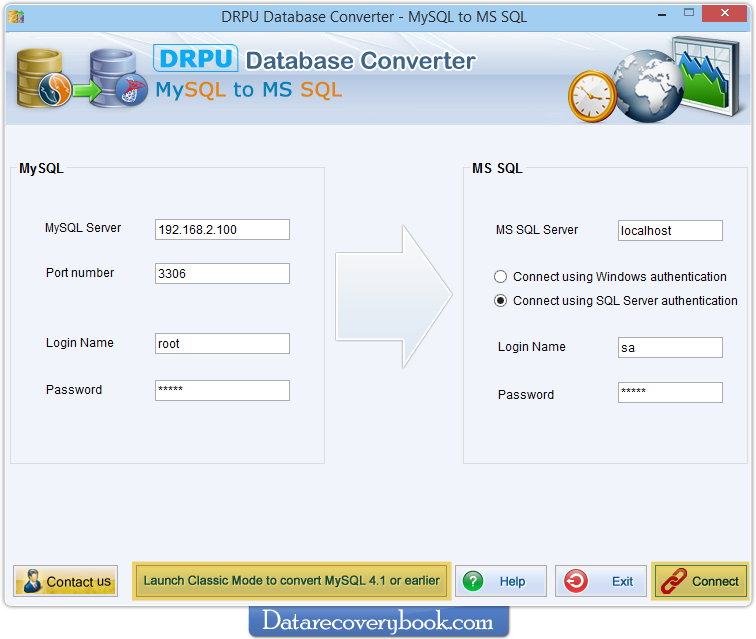Click the red Exit power icon
The image size is (756, 639).
point(576,581)
